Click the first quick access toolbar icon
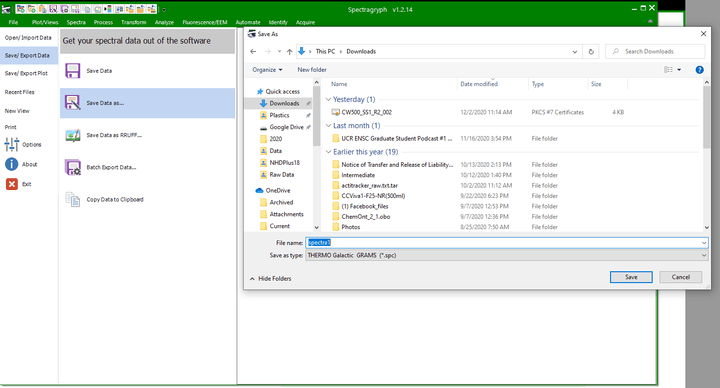The height and width of the screenshot is (388, 720). point(21,9)
